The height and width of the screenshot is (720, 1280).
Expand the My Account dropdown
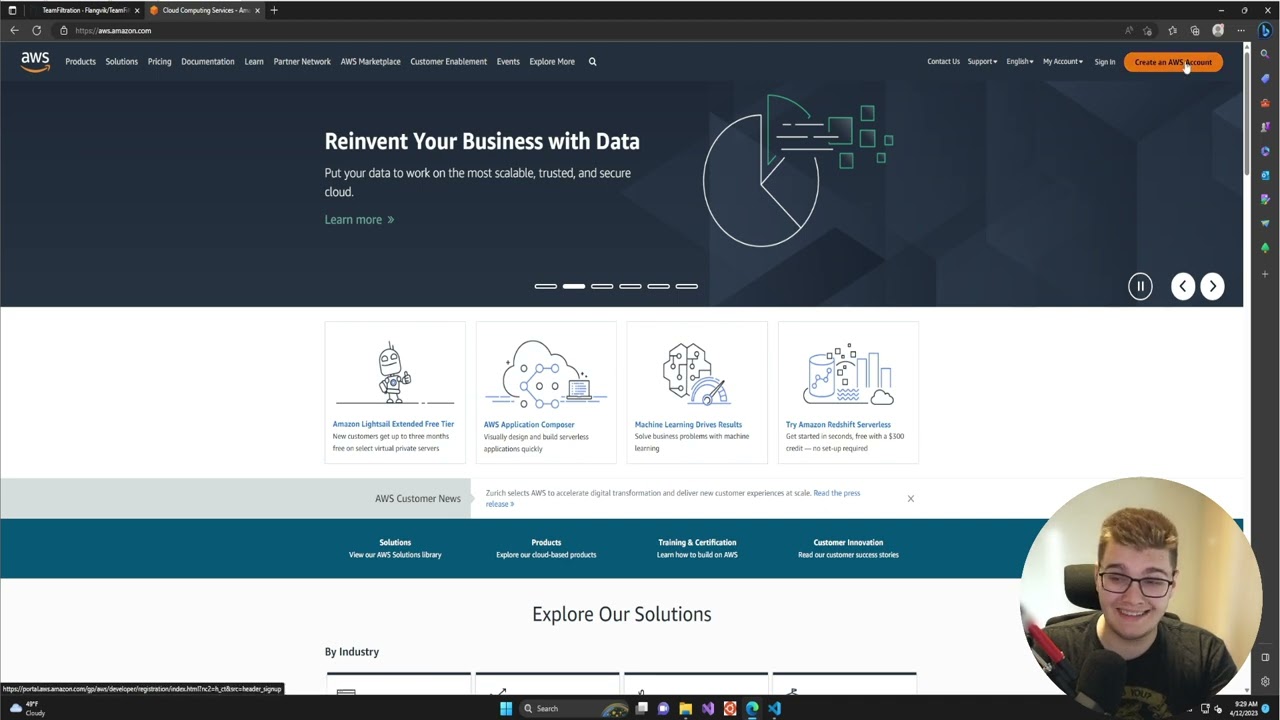1062,62
